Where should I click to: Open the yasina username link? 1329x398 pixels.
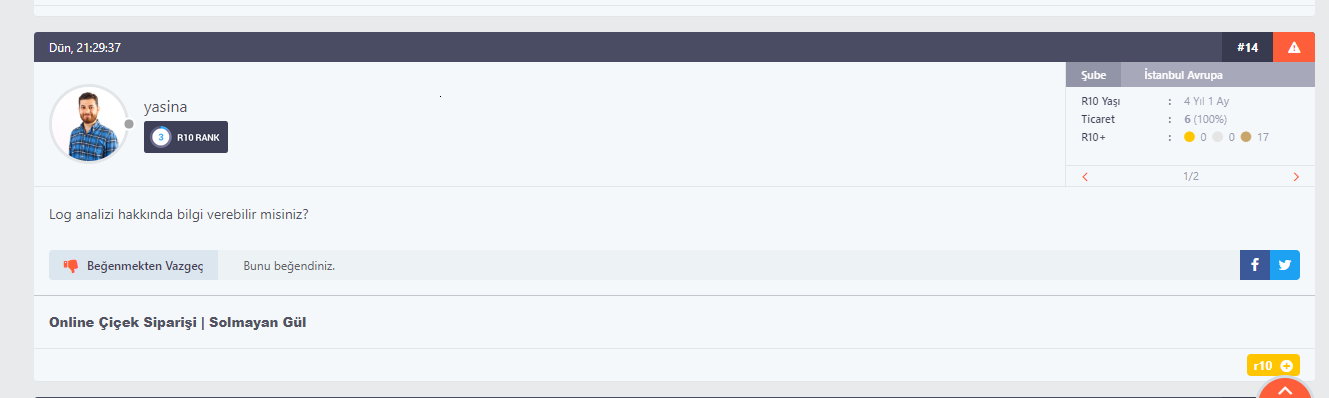click(x=165, y=107)
